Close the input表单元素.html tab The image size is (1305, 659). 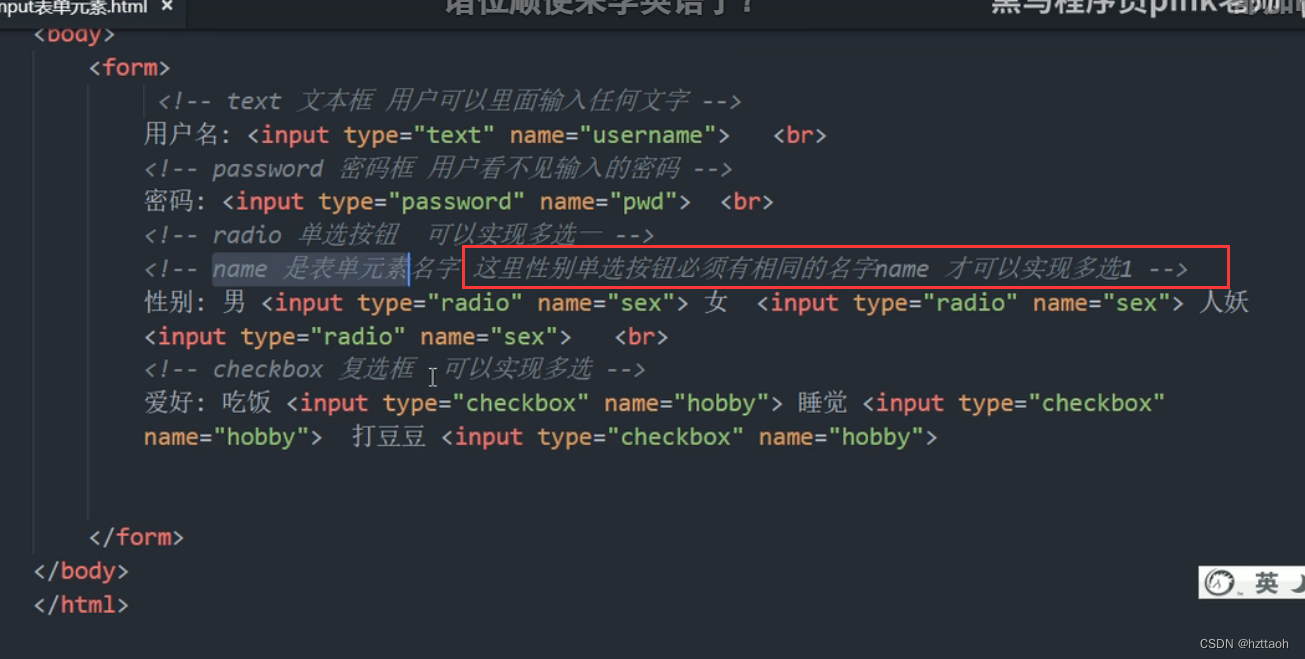[166, 8]
